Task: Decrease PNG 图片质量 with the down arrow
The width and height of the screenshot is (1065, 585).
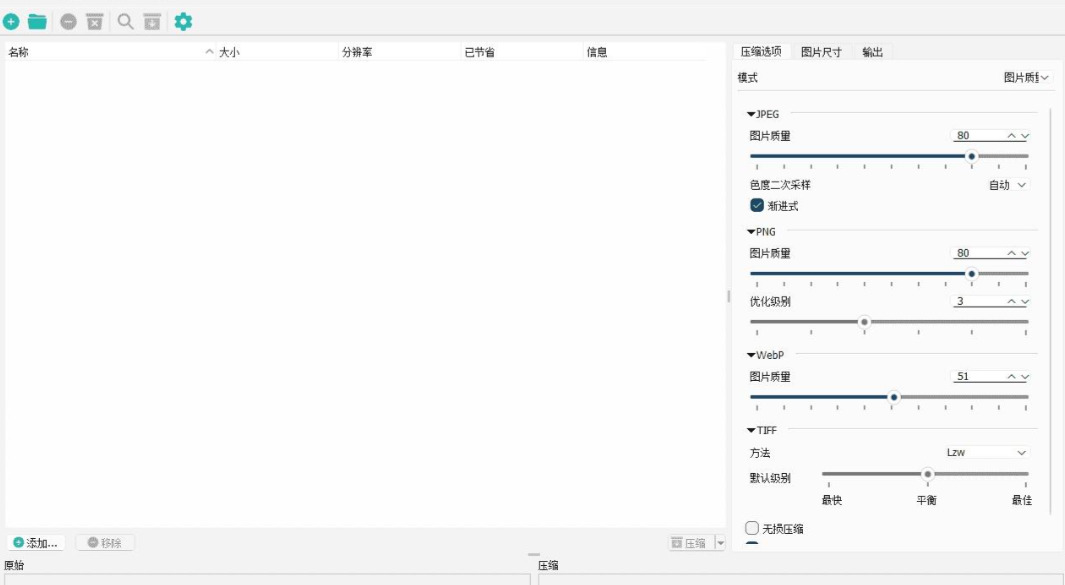Action: coord(1025,253)
